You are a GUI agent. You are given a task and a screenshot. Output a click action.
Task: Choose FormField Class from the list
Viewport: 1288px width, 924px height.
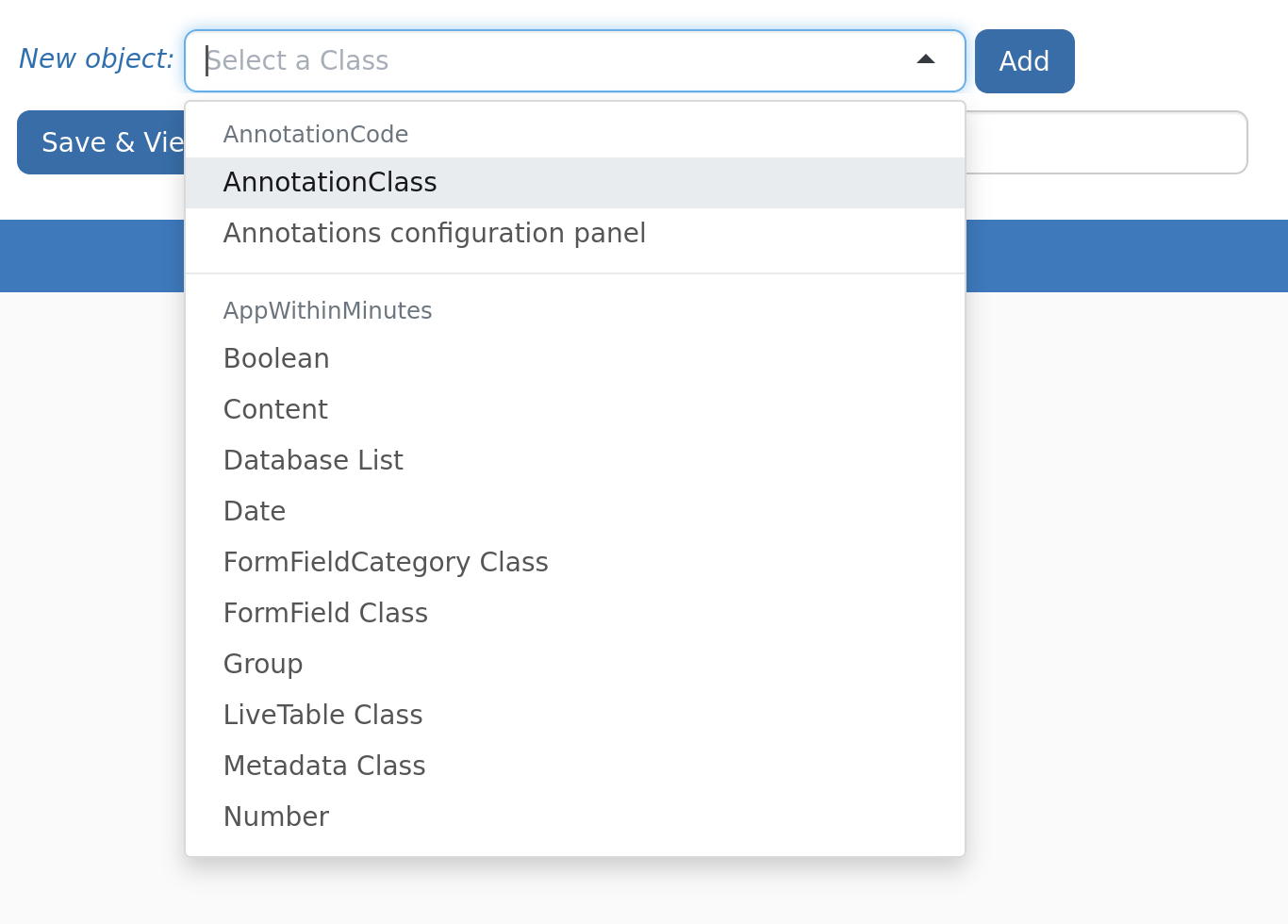click(575, 614)
